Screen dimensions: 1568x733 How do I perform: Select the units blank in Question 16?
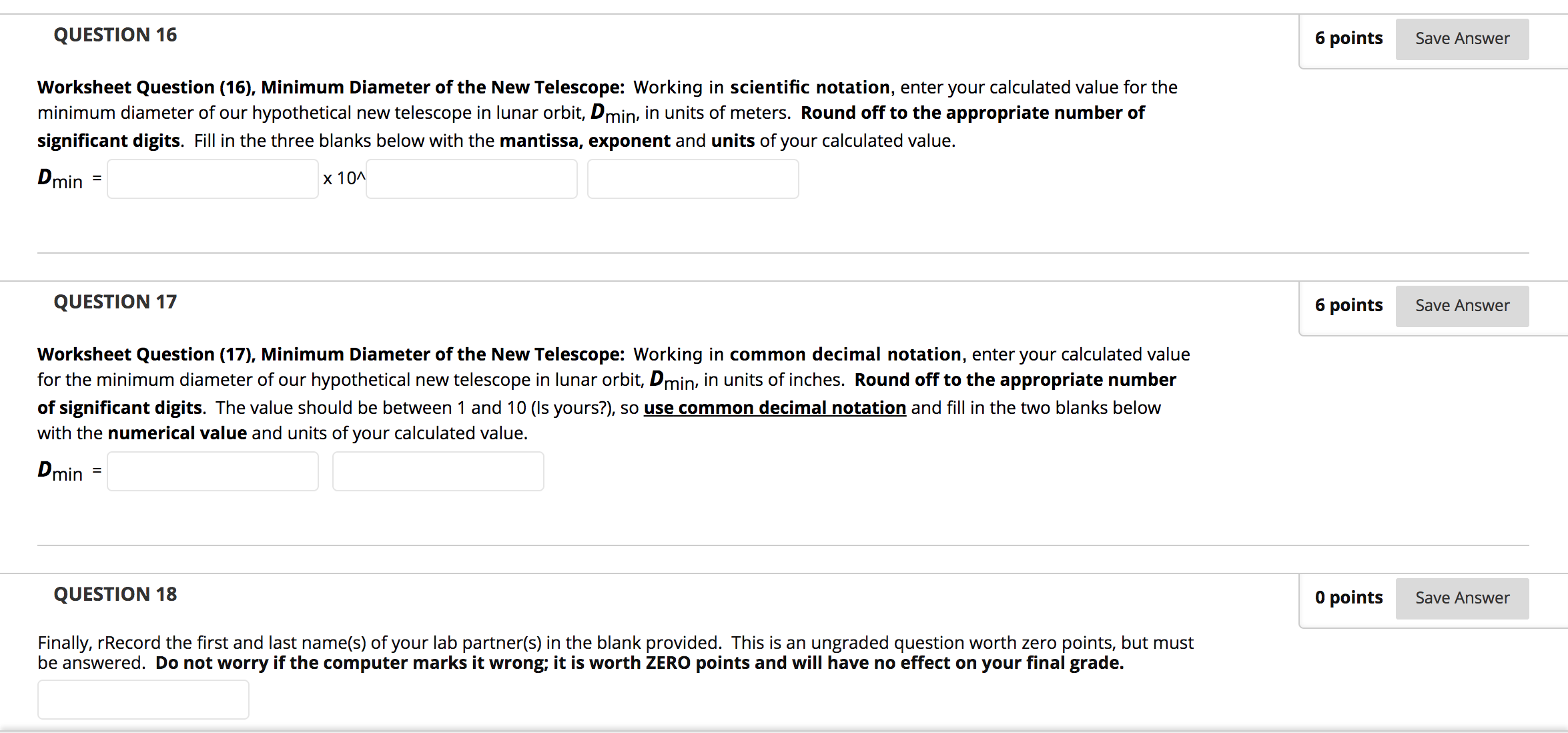[693, 179]
